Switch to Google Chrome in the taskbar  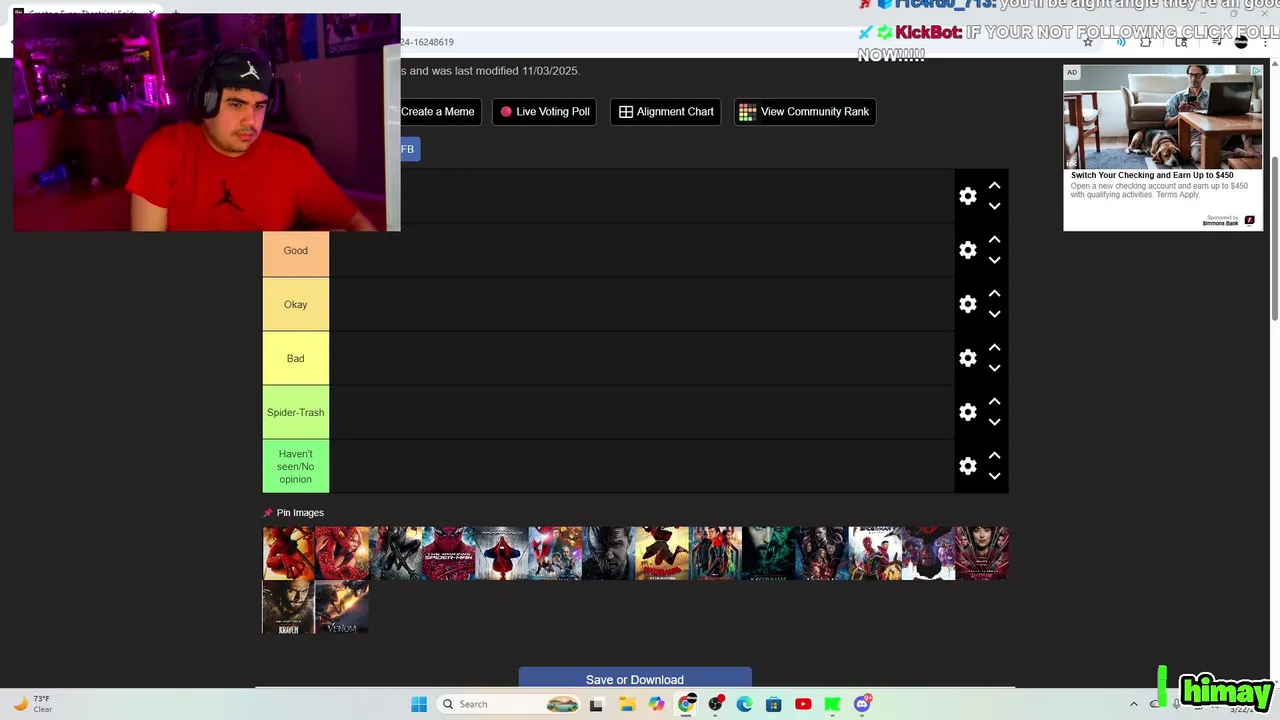686,704
